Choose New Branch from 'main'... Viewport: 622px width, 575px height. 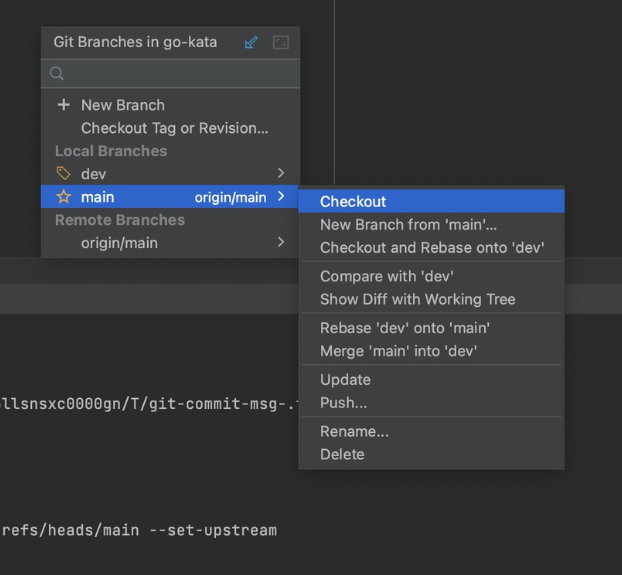[x=408, y=225]
